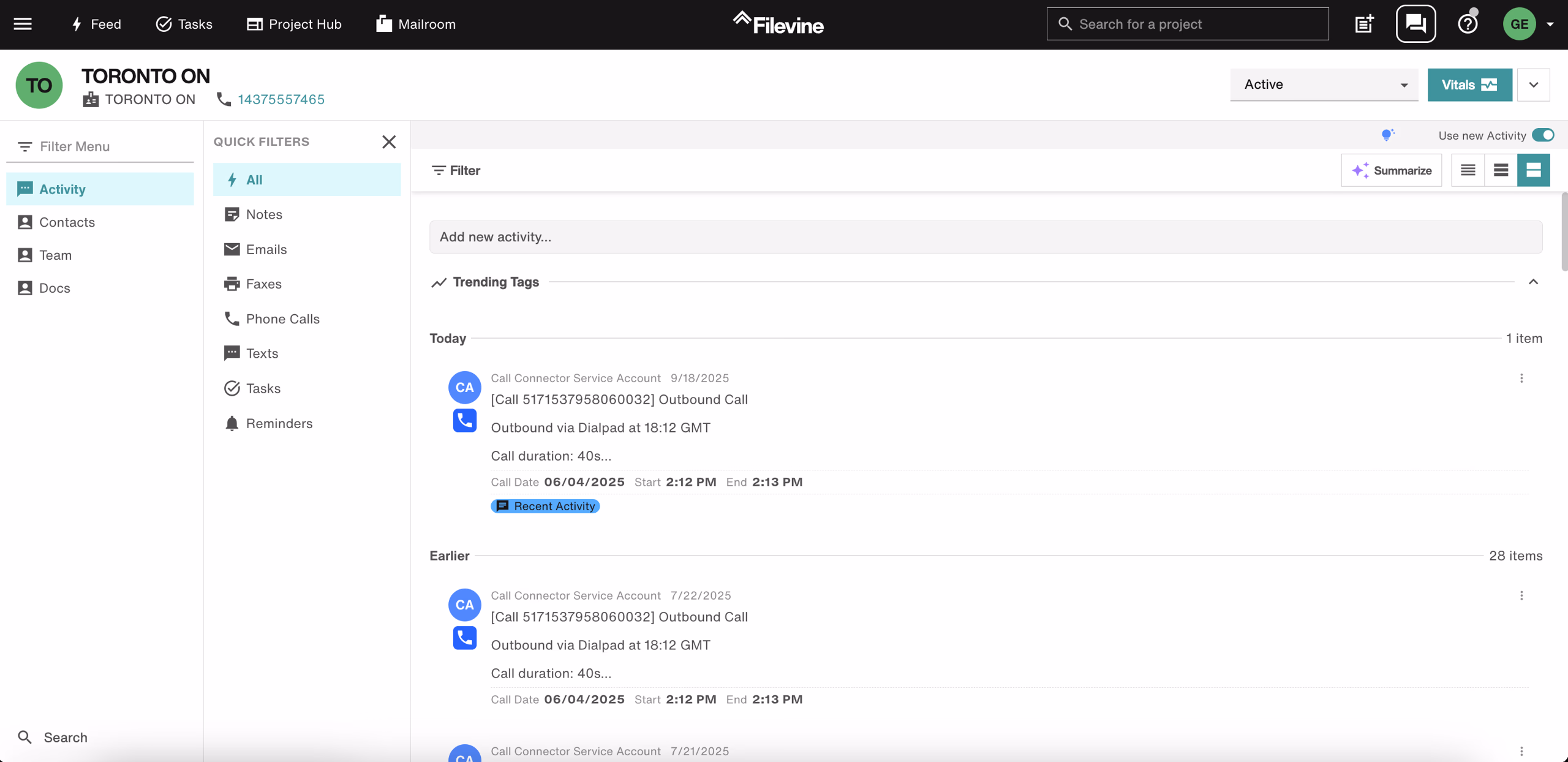Open the help question mark icon
The width and height of the screenshot is (1568, 762).
click(x=1468, y=23)
